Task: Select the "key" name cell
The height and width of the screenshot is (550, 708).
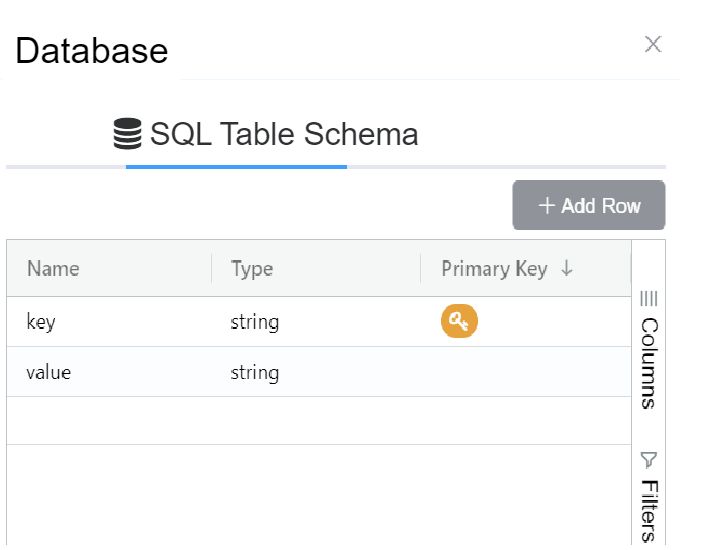Action: (x=41, y=322)
